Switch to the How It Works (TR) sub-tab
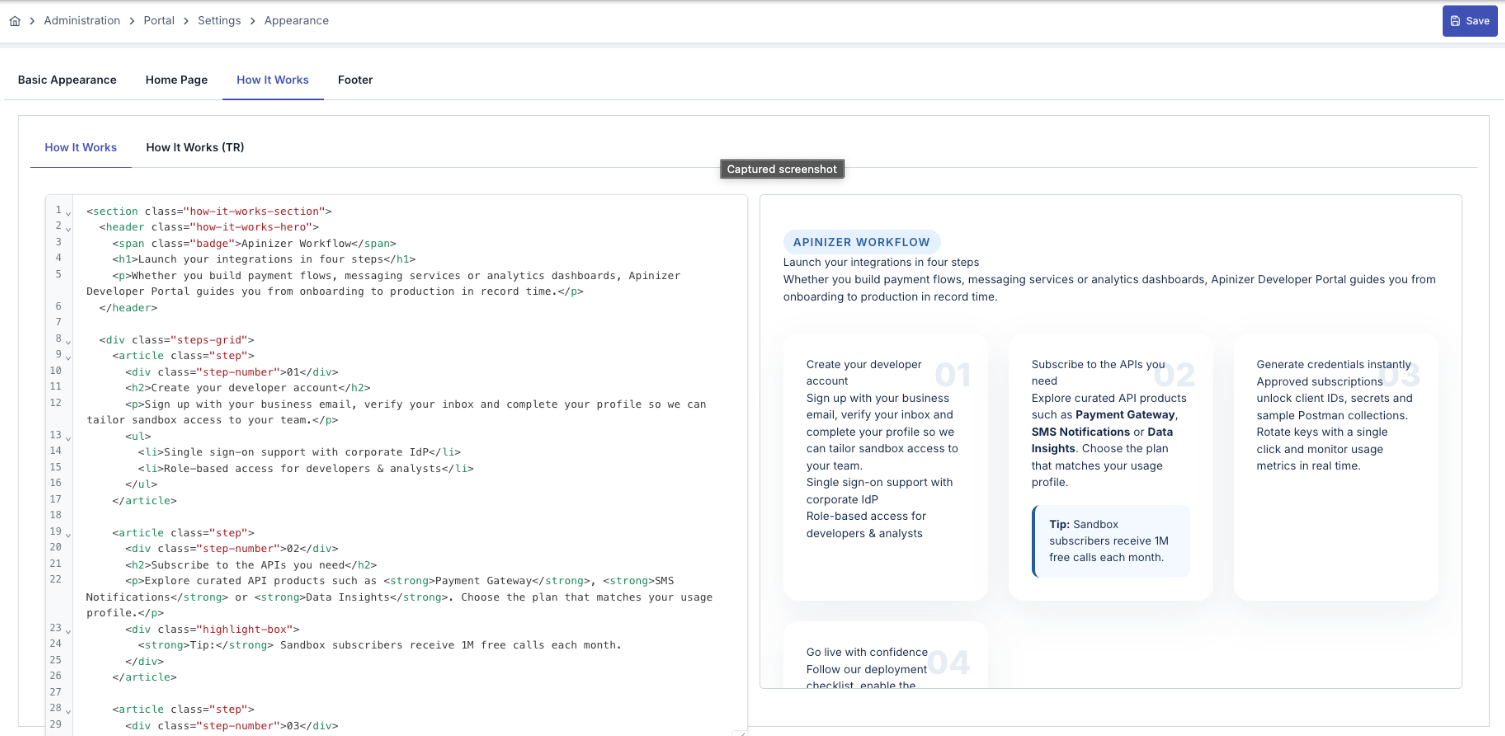This screenshot has width=1505, height=736. pos(195,148)
